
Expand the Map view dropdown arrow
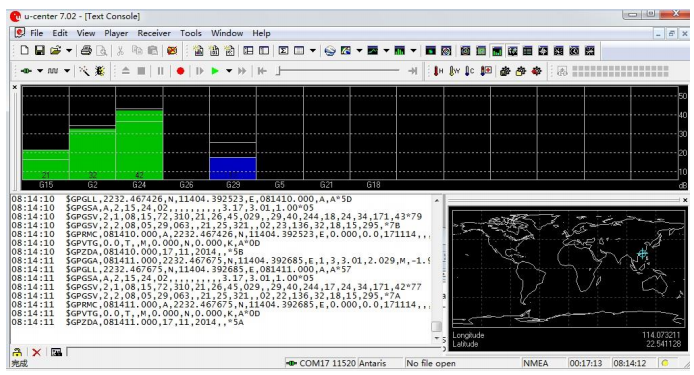[x=359, y=50]
